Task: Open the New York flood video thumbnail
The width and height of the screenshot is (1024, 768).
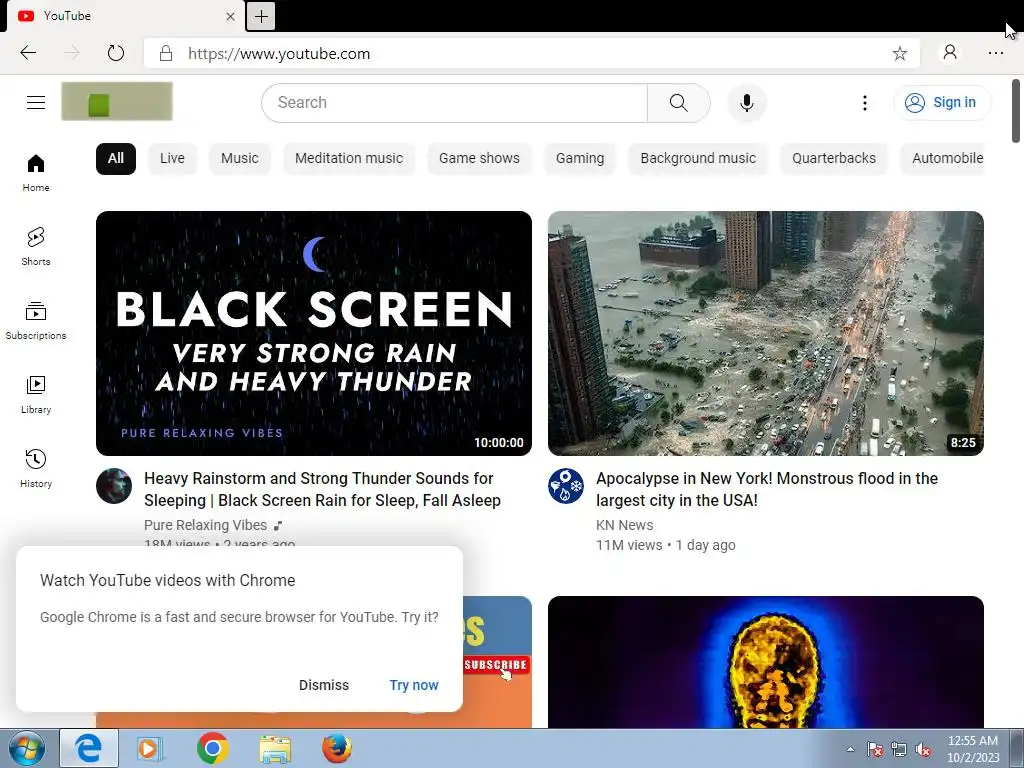Action: pos(765,333)
